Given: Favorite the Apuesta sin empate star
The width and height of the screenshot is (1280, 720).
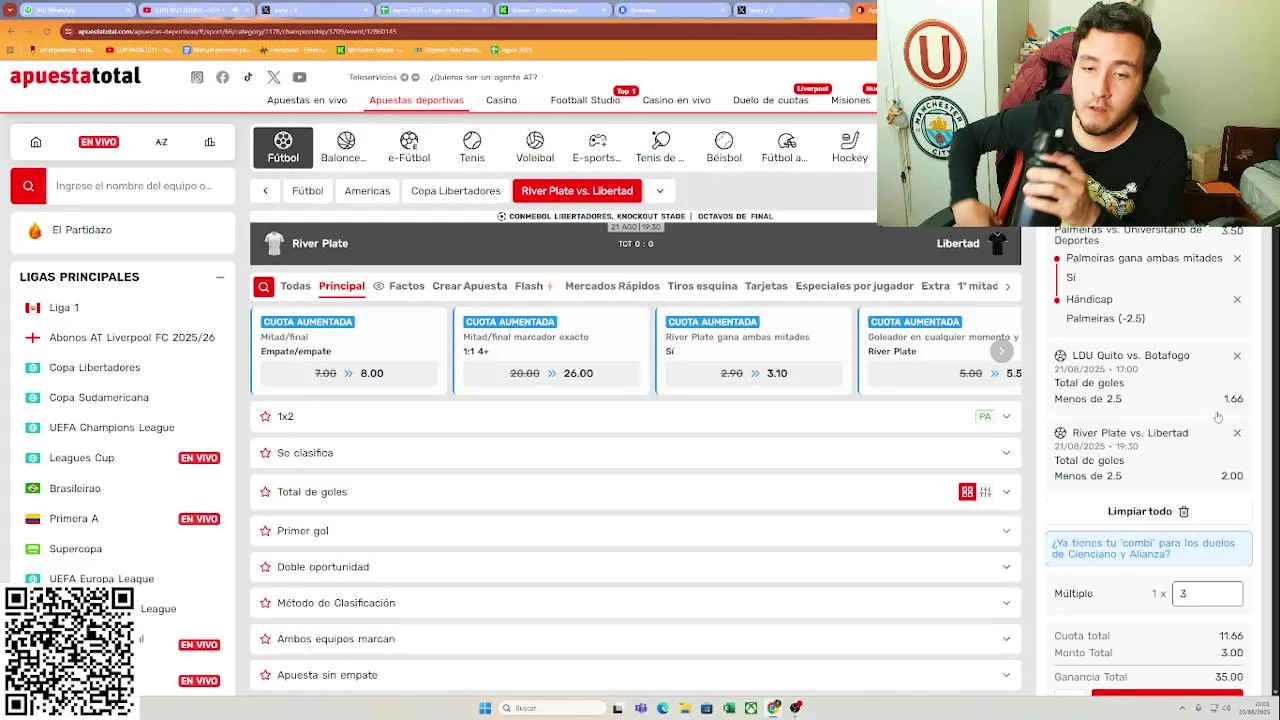Looking at the screenshot, I should click(265, 675).
